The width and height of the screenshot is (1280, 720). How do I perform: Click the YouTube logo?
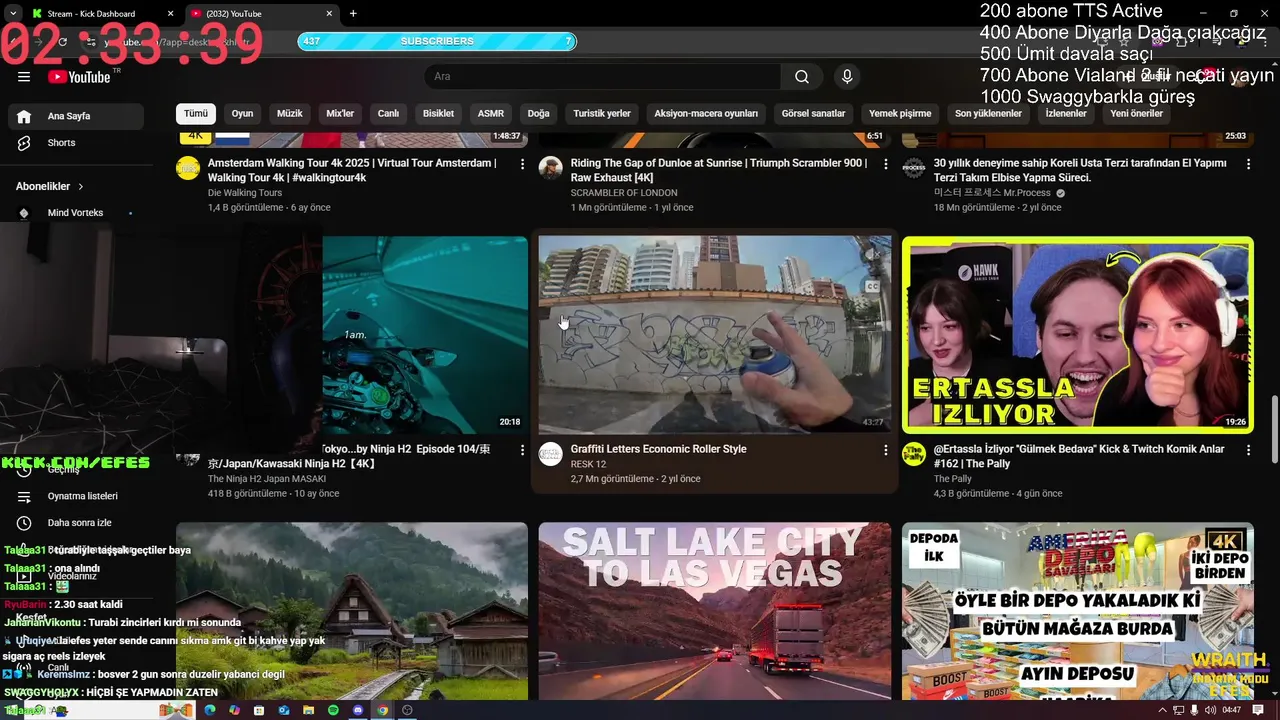point(79,77)
